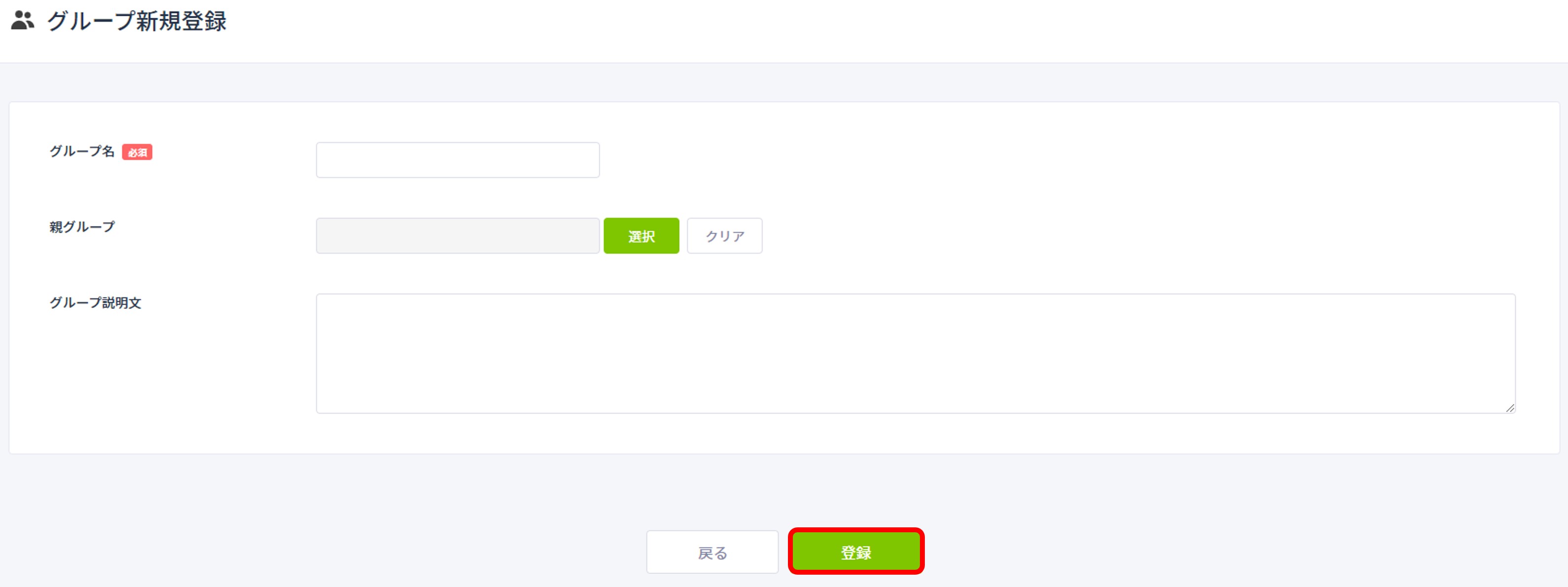Focus the グループ説明文 text area
Image resolution: width=1568 pixels, height=587 pixels.
coord(915,354)
